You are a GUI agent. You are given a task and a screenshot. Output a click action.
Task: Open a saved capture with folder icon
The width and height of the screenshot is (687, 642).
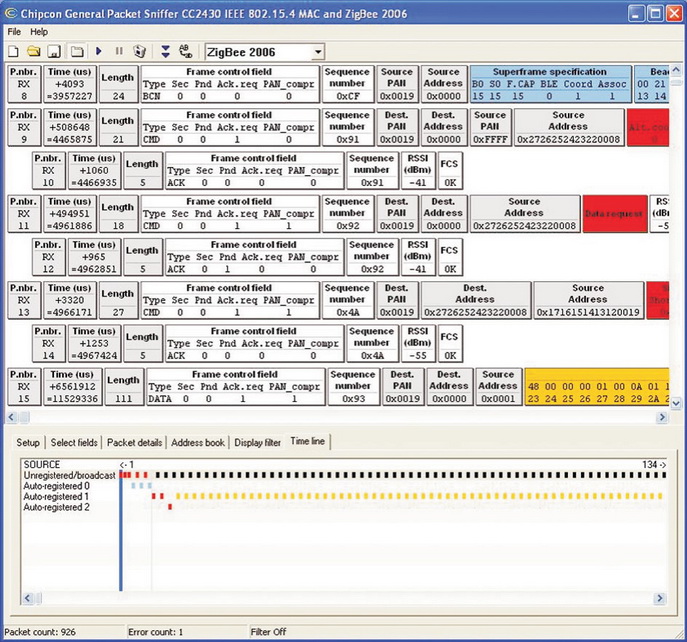click(33, 51)
